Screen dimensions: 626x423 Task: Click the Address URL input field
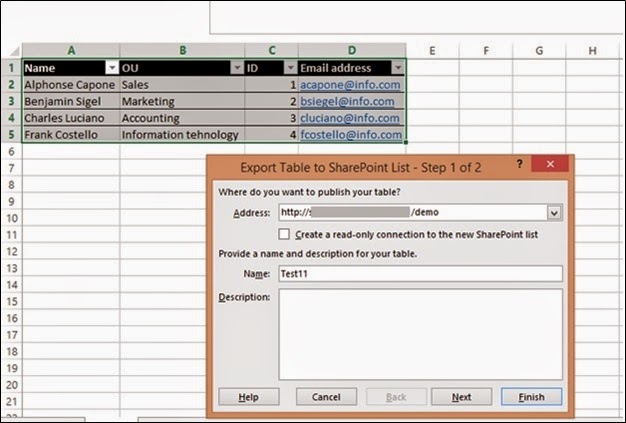[413, 213]
